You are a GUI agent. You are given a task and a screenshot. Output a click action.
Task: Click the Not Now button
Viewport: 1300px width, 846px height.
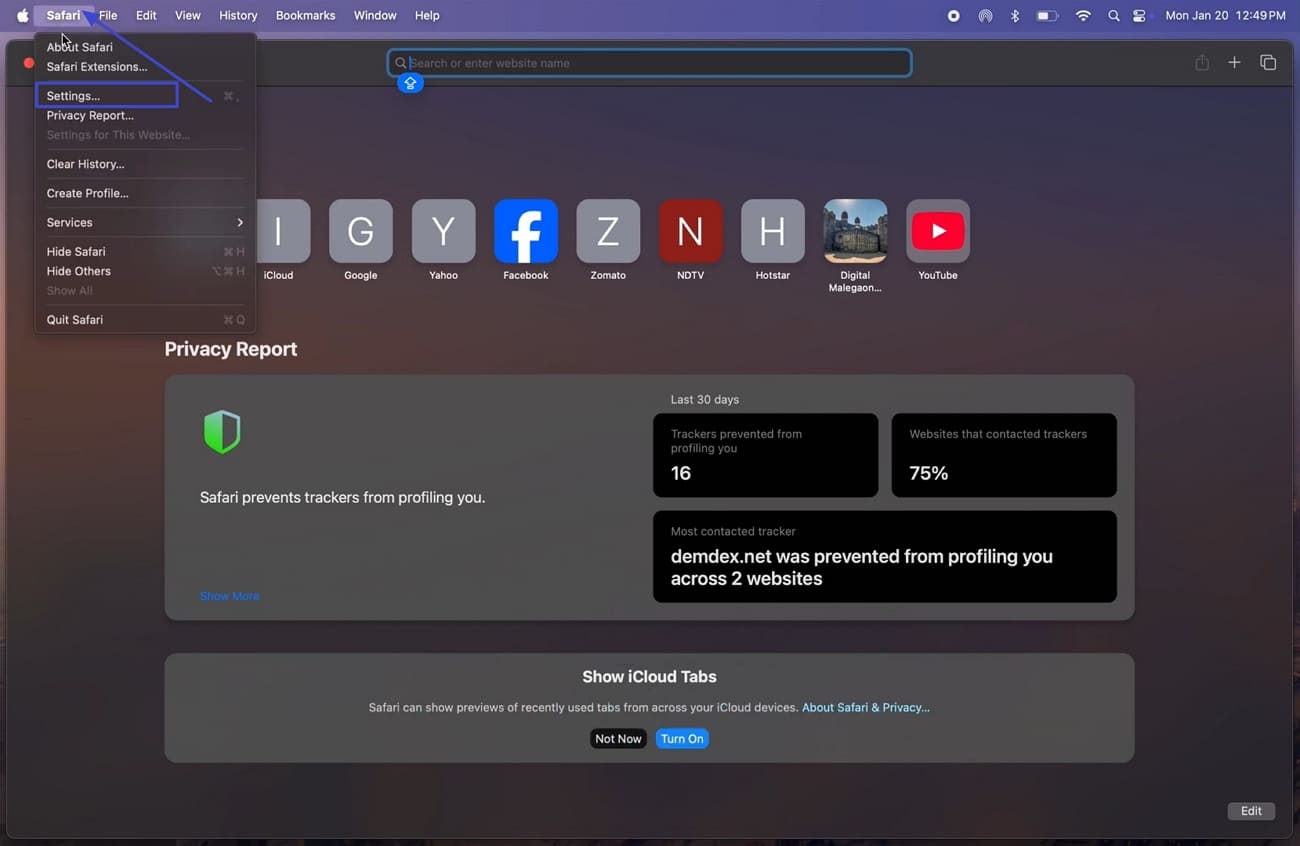pos(618,739)
